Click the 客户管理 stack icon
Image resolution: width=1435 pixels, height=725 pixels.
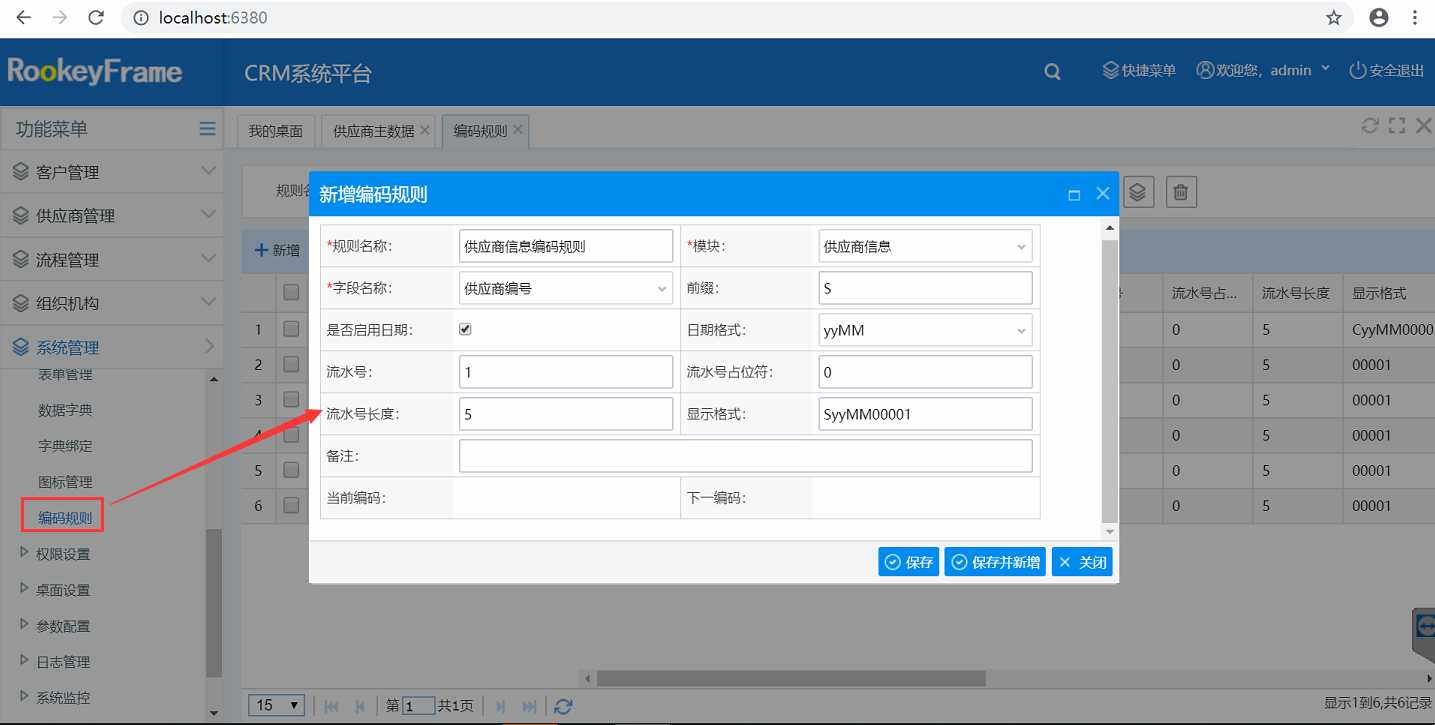coord(21,172)
